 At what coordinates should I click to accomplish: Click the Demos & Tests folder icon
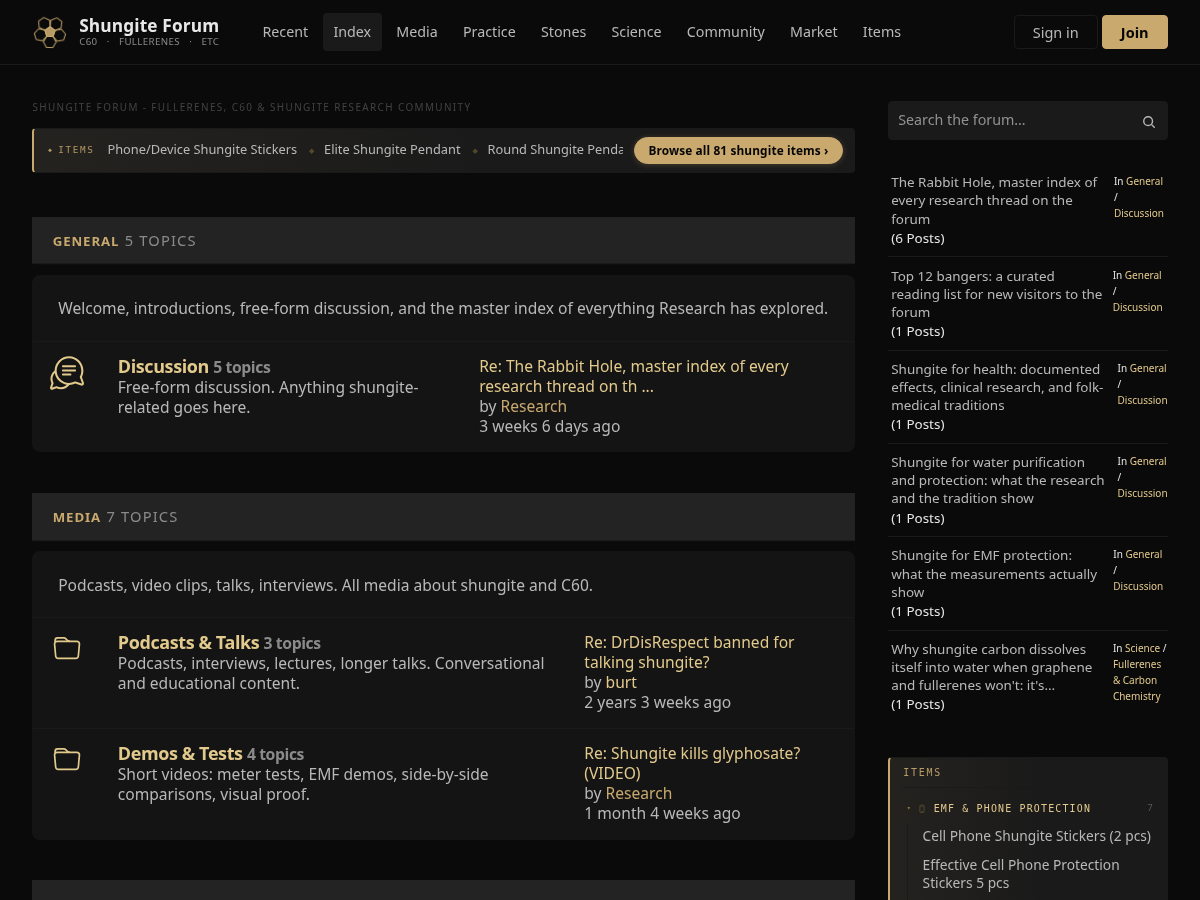click(67, 759)
